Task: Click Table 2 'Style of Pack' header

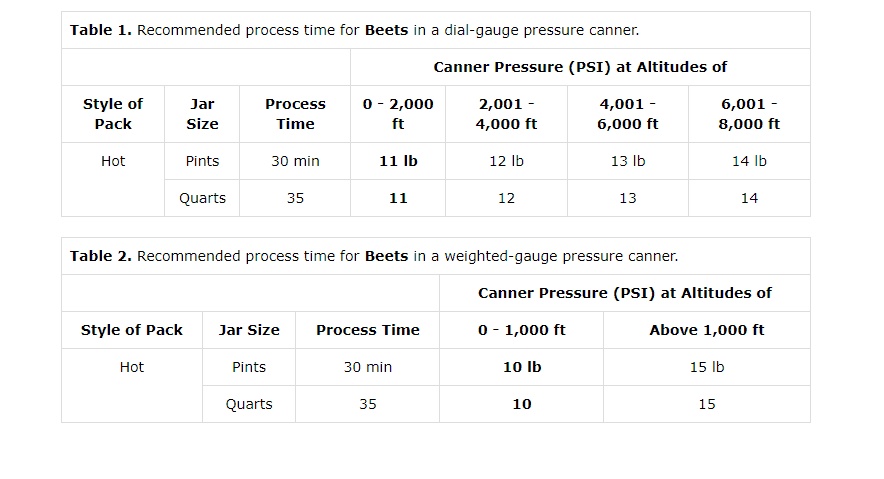Action: click(x=132, y=330)
